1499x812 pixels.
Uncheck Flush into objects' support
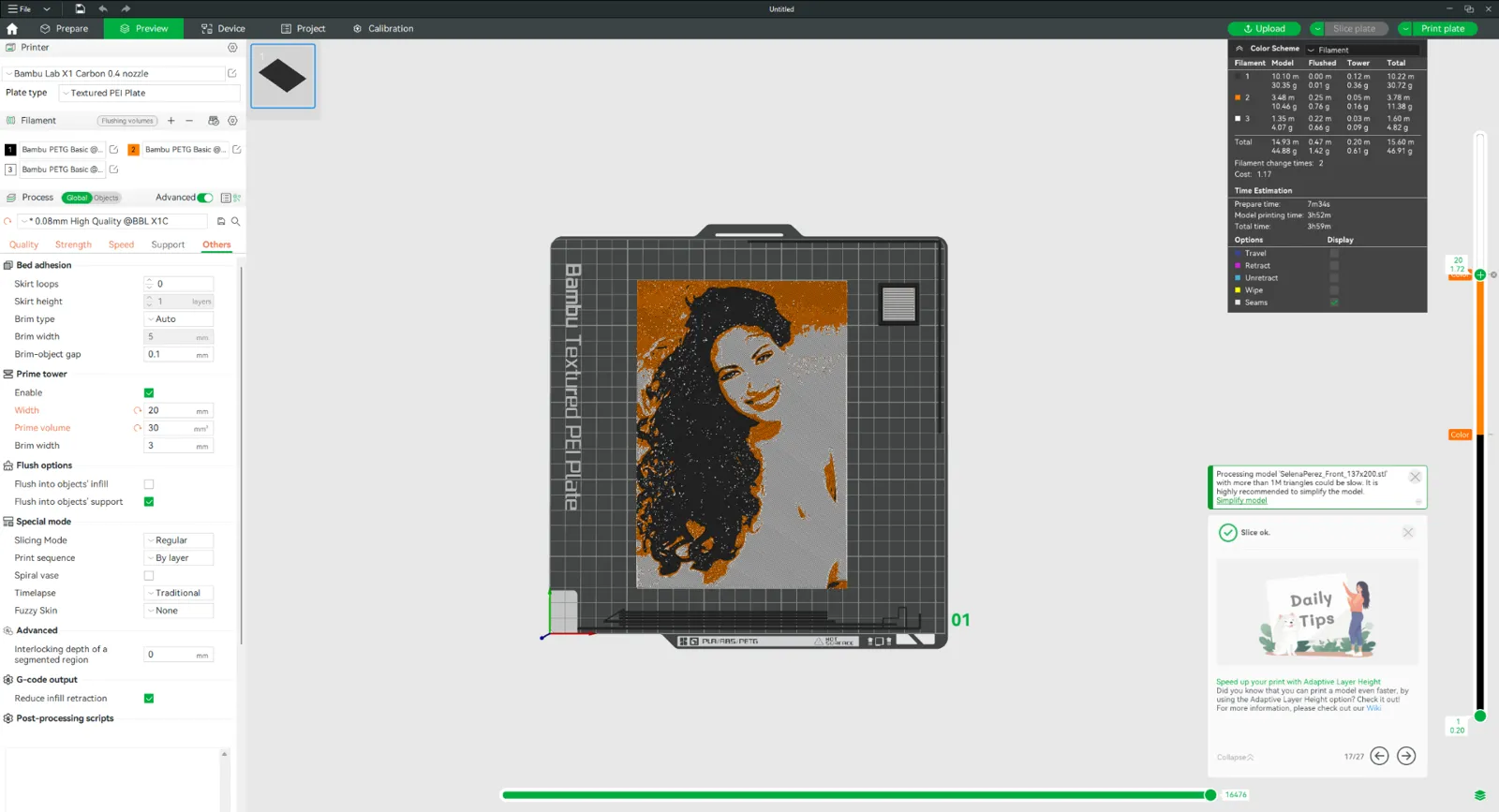149,502
